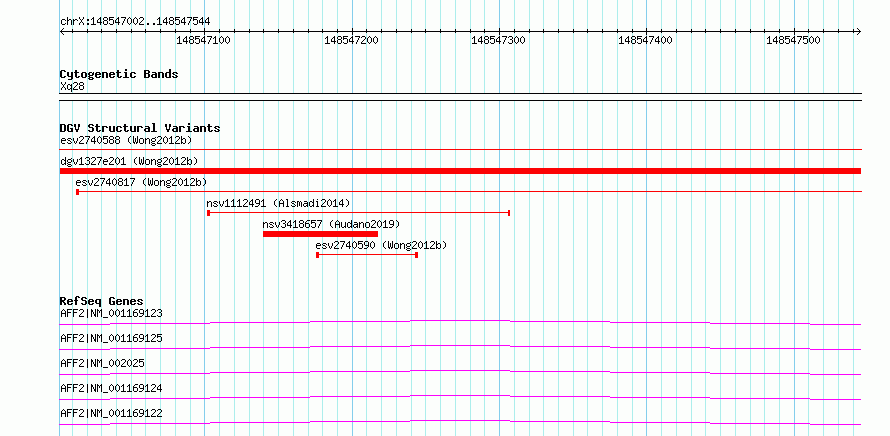Open transcript AFF2|NM_002025 label
The height and width of the screenshot is (436, 890).
[x=102, y=363]
